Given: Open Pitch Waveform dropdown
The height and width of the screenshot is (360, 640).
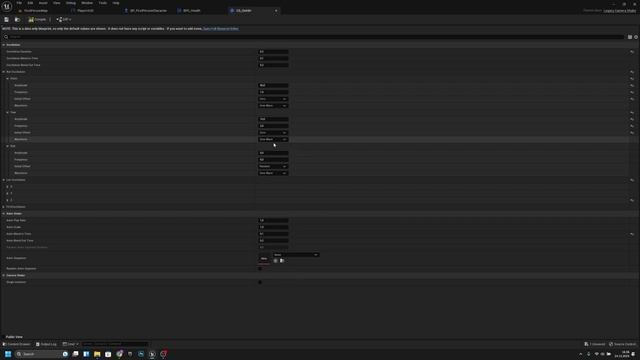Looking at the screenshot, I should pos(273,106).
